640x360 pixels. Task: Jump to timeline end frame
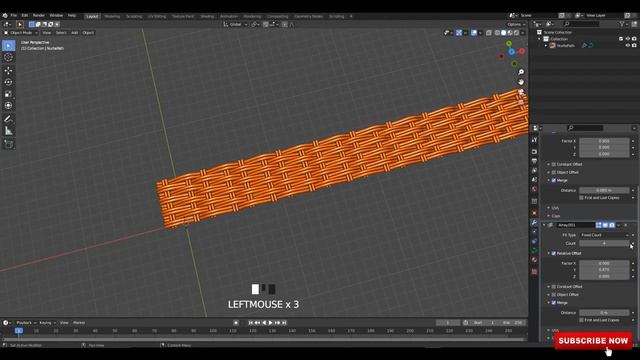(284, 323)
